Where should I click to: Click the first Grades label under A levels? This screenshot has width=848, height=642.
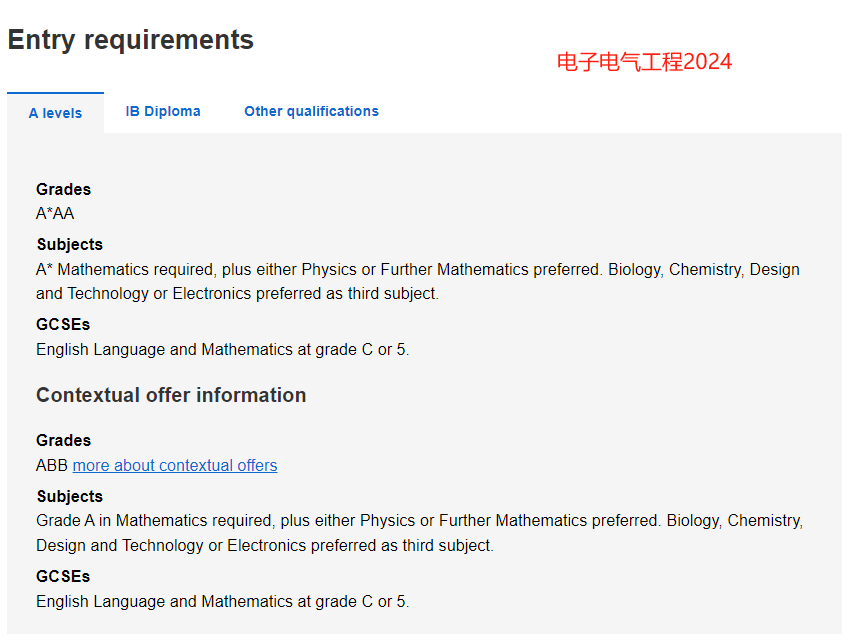pos(63,189)
